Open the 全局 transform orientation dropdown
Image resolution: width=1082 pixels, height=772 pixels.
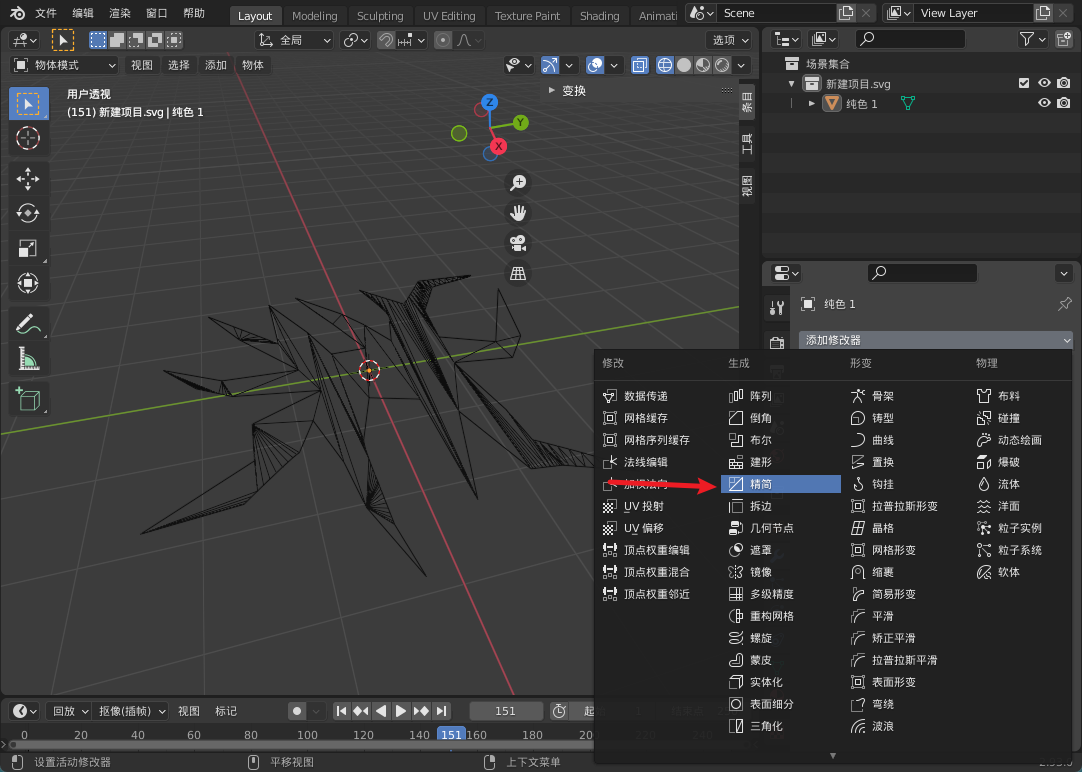point(294,40)
